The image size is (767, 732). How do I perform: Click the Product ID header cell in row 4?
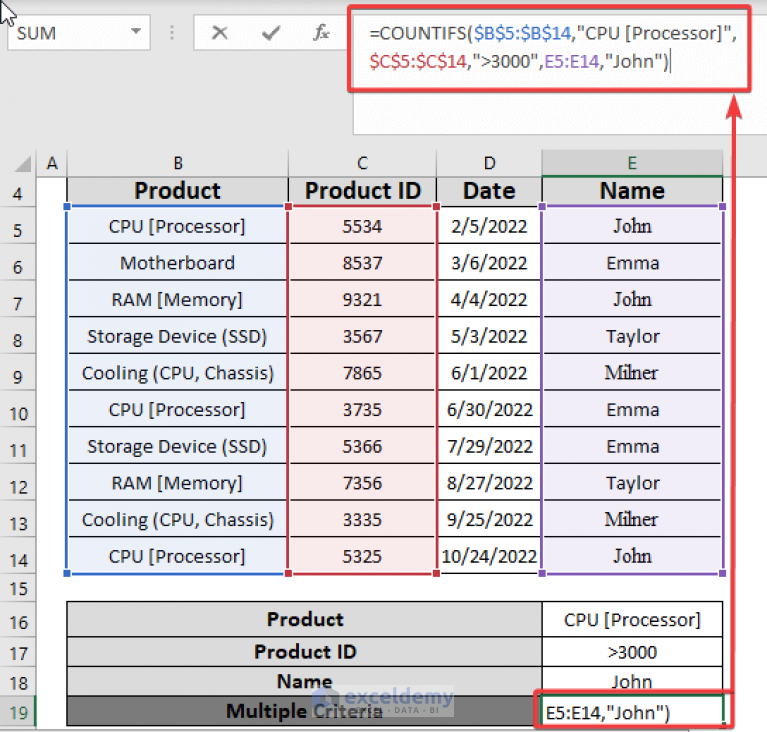click(x=362, y=191)
